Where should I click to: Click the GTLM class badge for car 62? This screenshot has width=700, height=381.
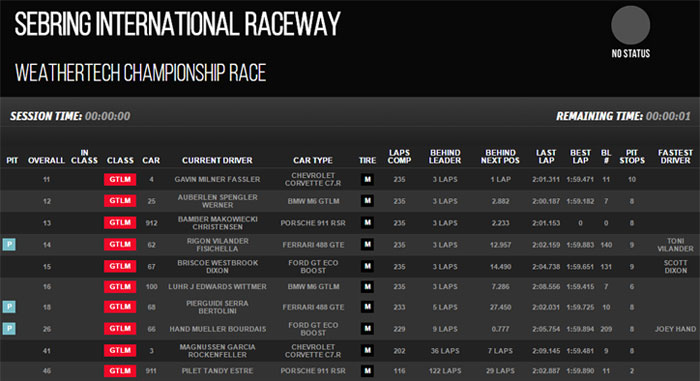point(120,244)
